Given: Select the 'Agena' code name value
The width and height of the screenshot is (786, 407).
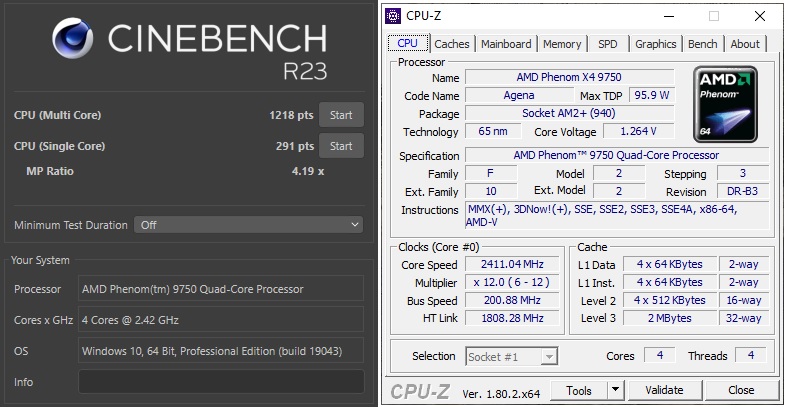Looking at the screenshot, I should coord(519,95).
